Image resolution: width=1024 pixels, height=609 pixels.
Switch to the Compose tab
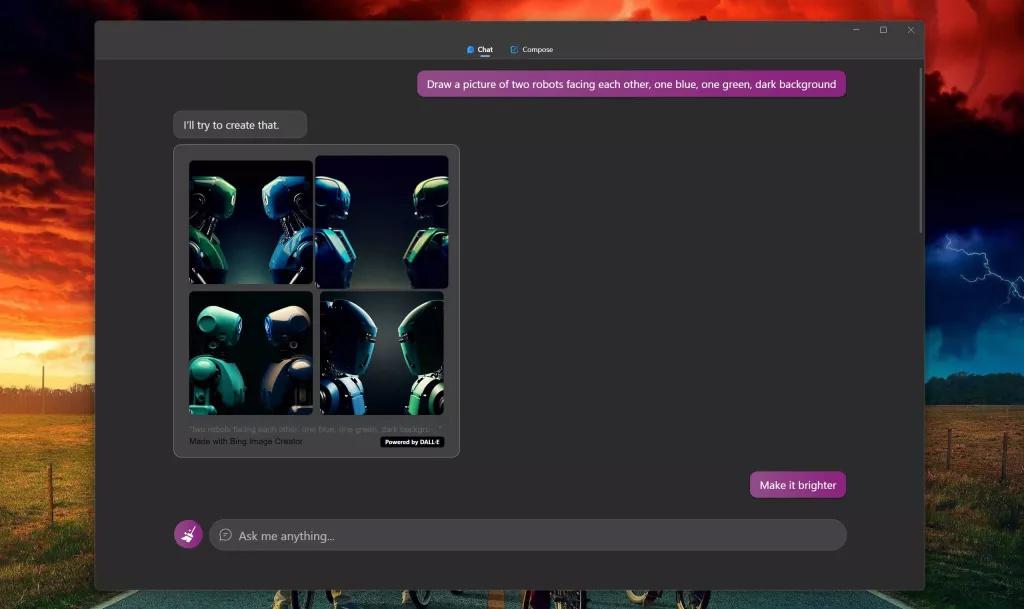532,50
